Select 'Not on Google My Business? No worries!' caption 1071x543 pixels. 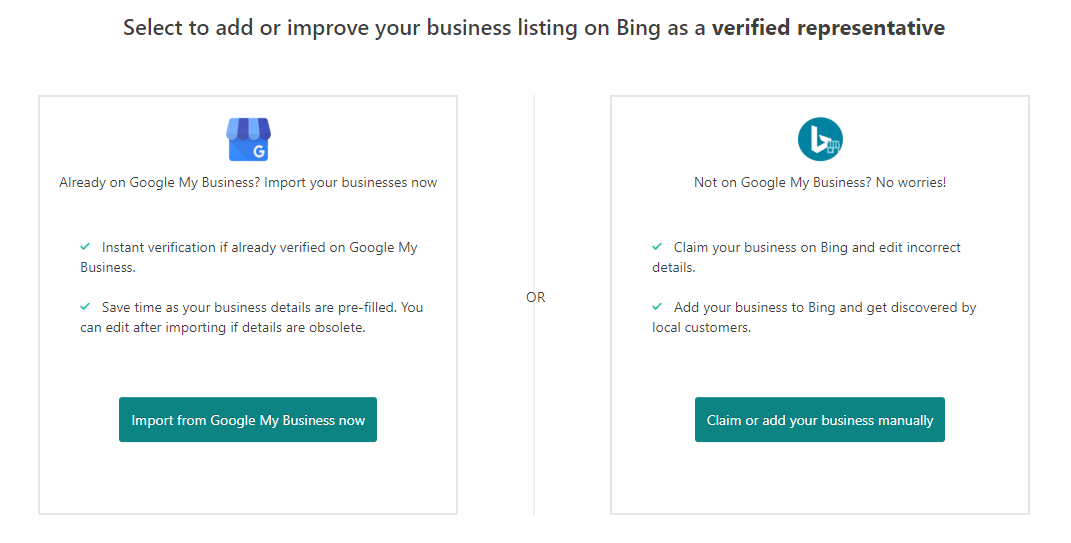click(x=820, y=183)
